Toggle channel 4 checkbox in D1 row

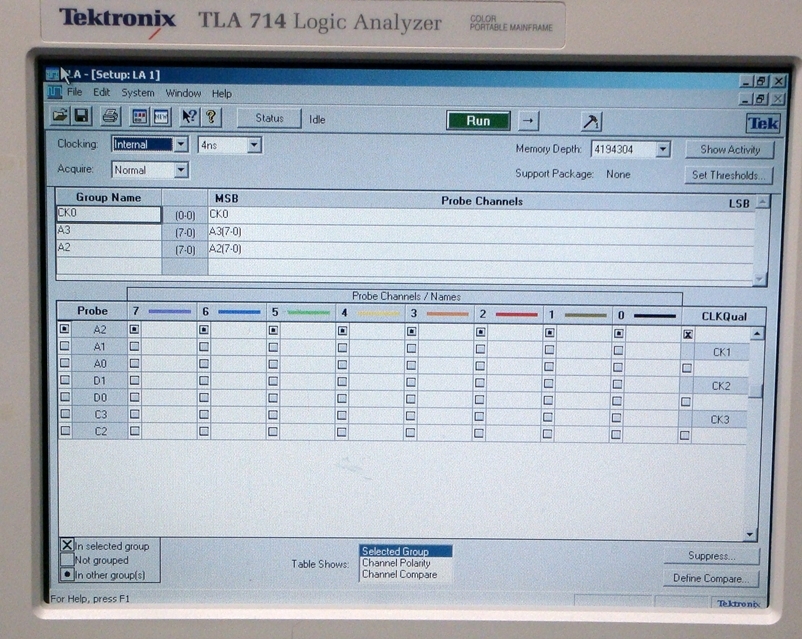[x=342, y=382]
